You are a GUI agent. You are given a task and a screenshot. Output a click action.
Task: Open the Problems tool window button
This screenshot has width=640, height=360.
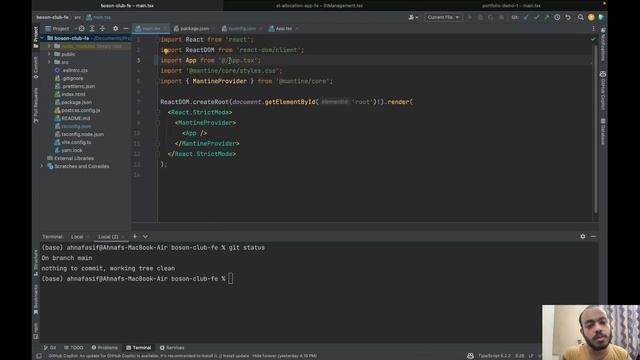pyautogui.click(x=104, y=348)
